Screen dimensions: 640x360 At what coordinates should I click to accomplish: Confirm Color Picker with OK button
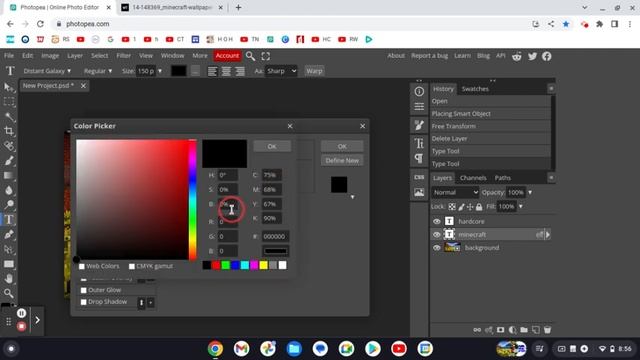[272, 146]
